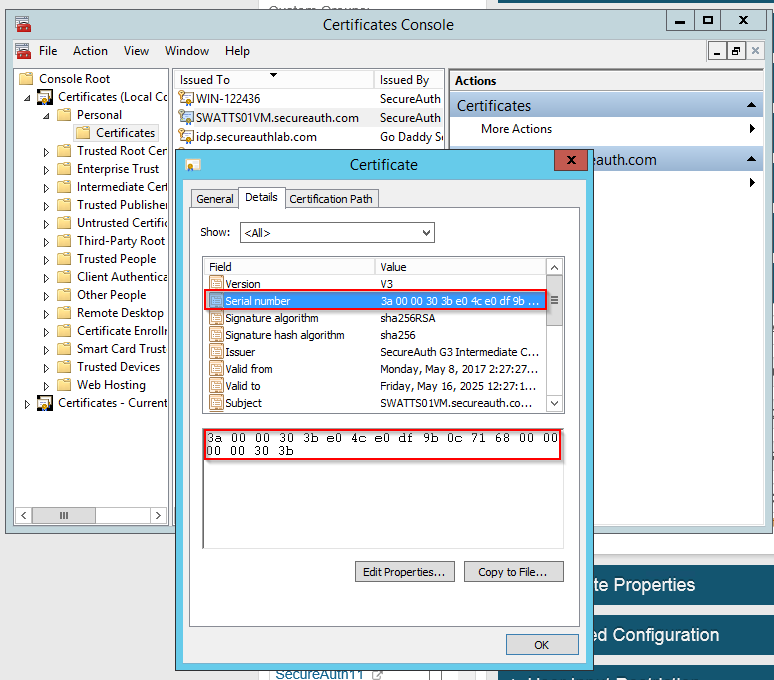774x680 pixels.
Task: Click the SWATTS01VM.secureauth.com certificate icon
Action: [x=186, y=117]
